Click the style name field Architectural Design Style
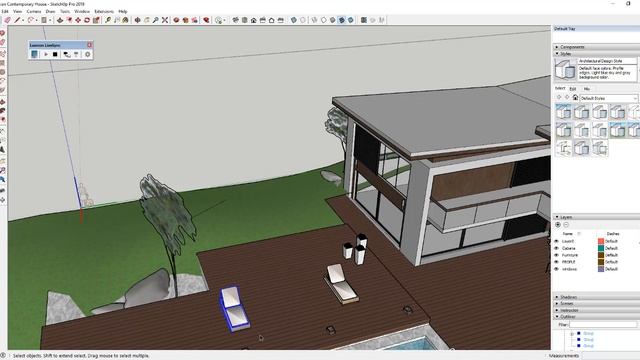This screenshot has width=640, height=360. (x=607, y=61)
